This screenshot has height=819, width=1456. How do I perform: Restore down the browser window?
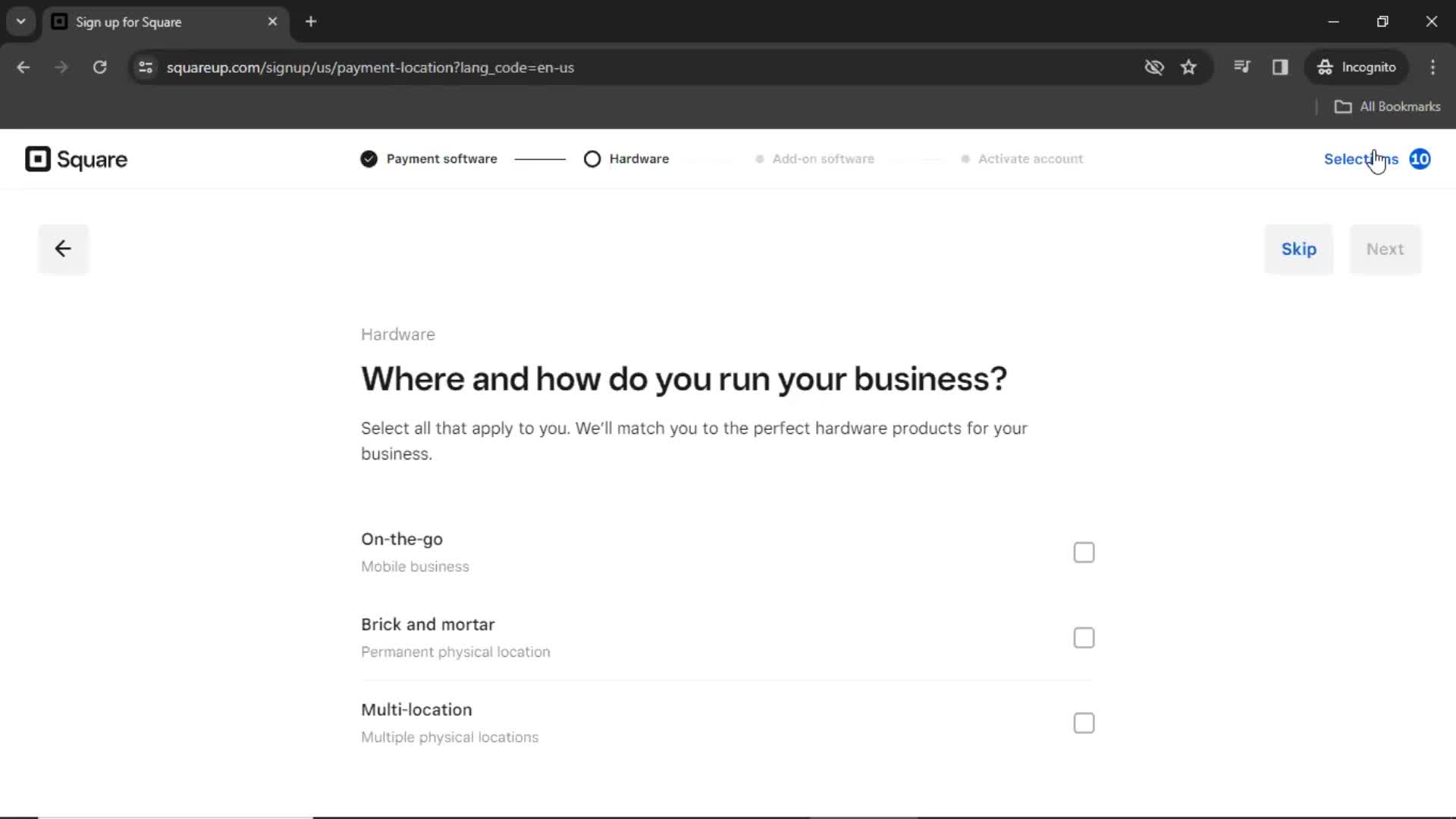click(1382, 22)
